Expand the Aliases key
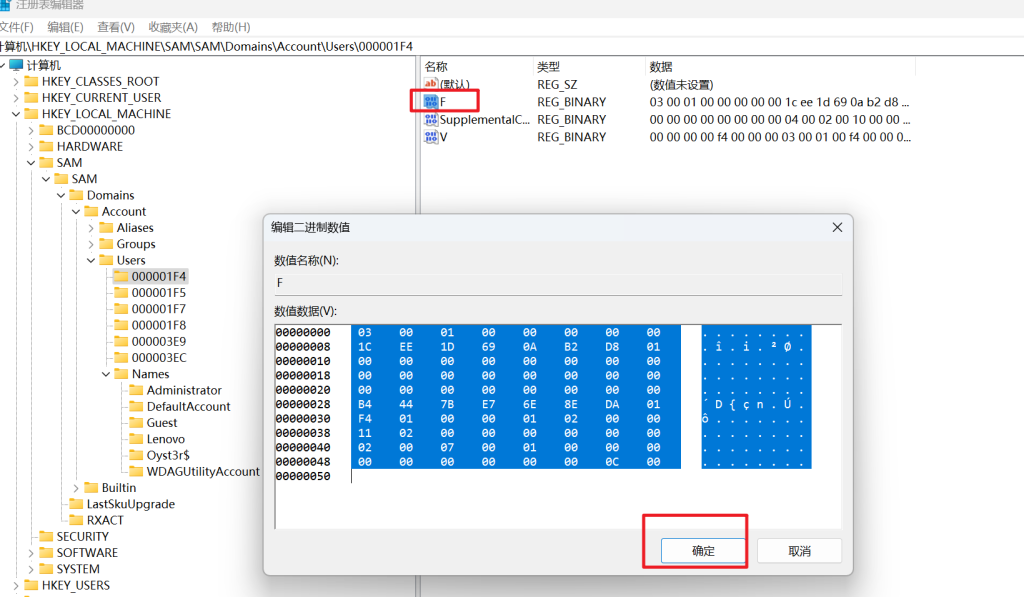Image resolution: width=1024 pixels, height=597 pixels. pyautogui.click(x=91, y=228)
